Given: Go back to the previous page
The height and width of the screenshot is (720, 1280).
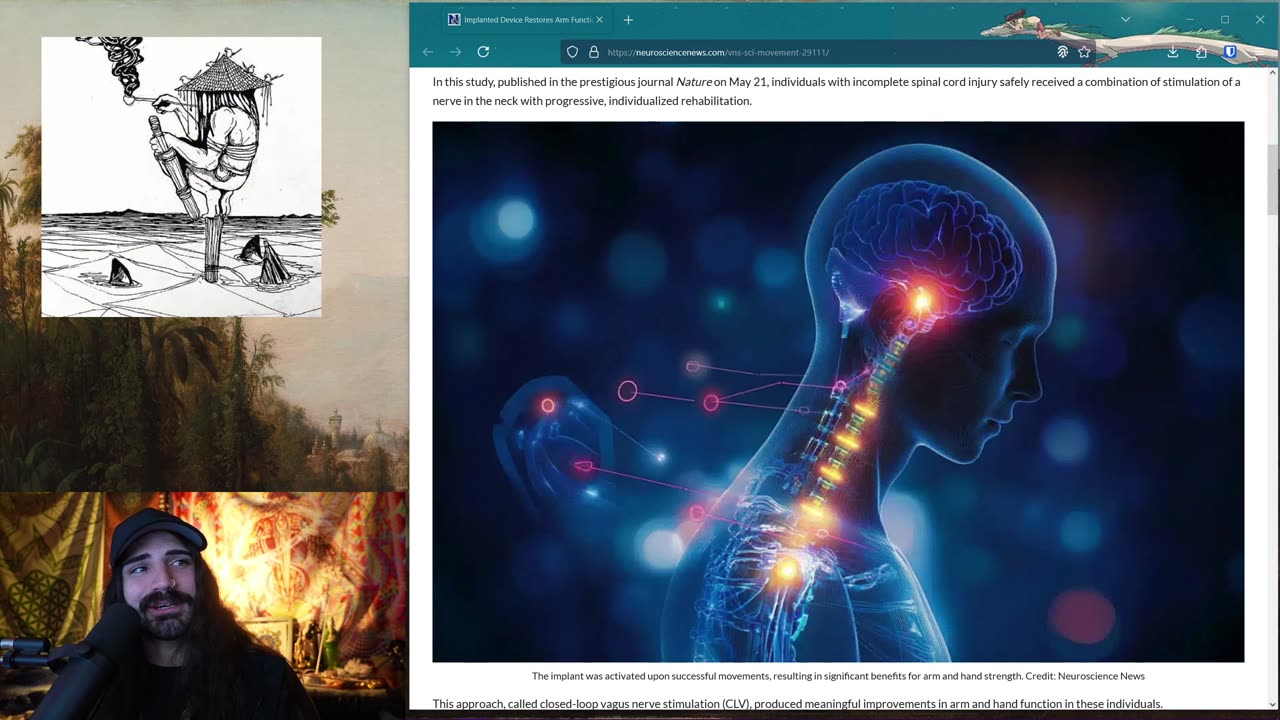Looking at the screenshot, I should [x=428, y=52].
